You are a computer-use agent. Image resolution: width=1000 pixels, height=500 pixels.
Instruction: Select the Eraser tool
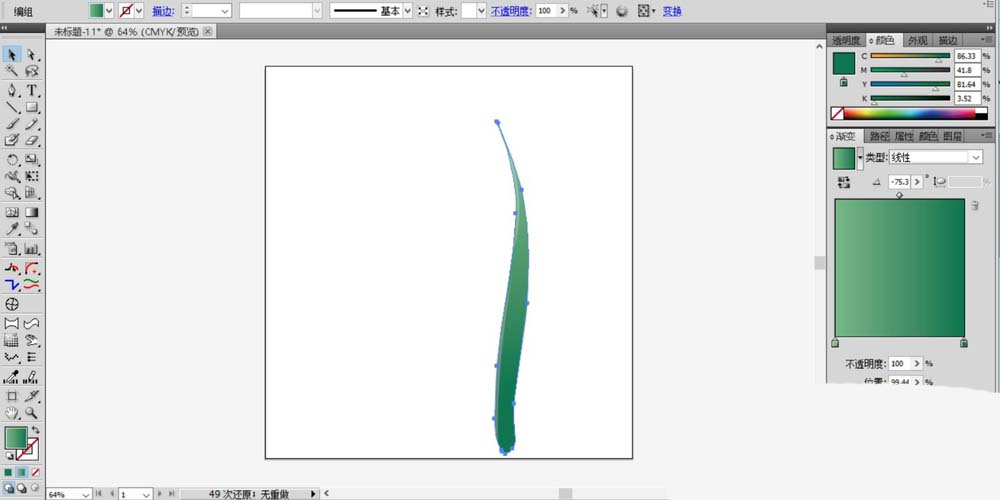pyautogui.click(x=32, y=140)
